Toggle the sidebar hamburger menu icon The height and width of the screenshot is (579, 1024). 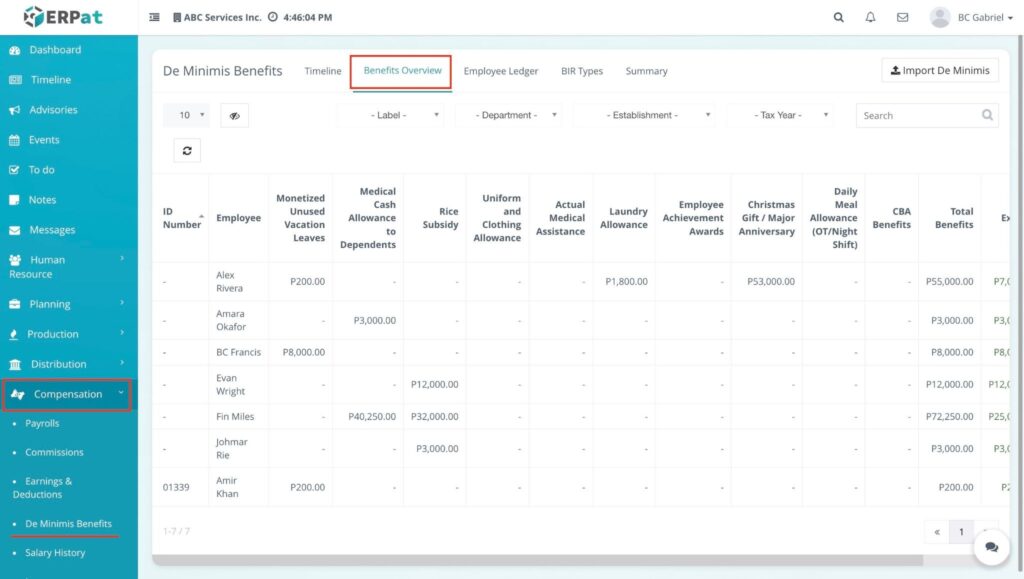pos(154,17)
